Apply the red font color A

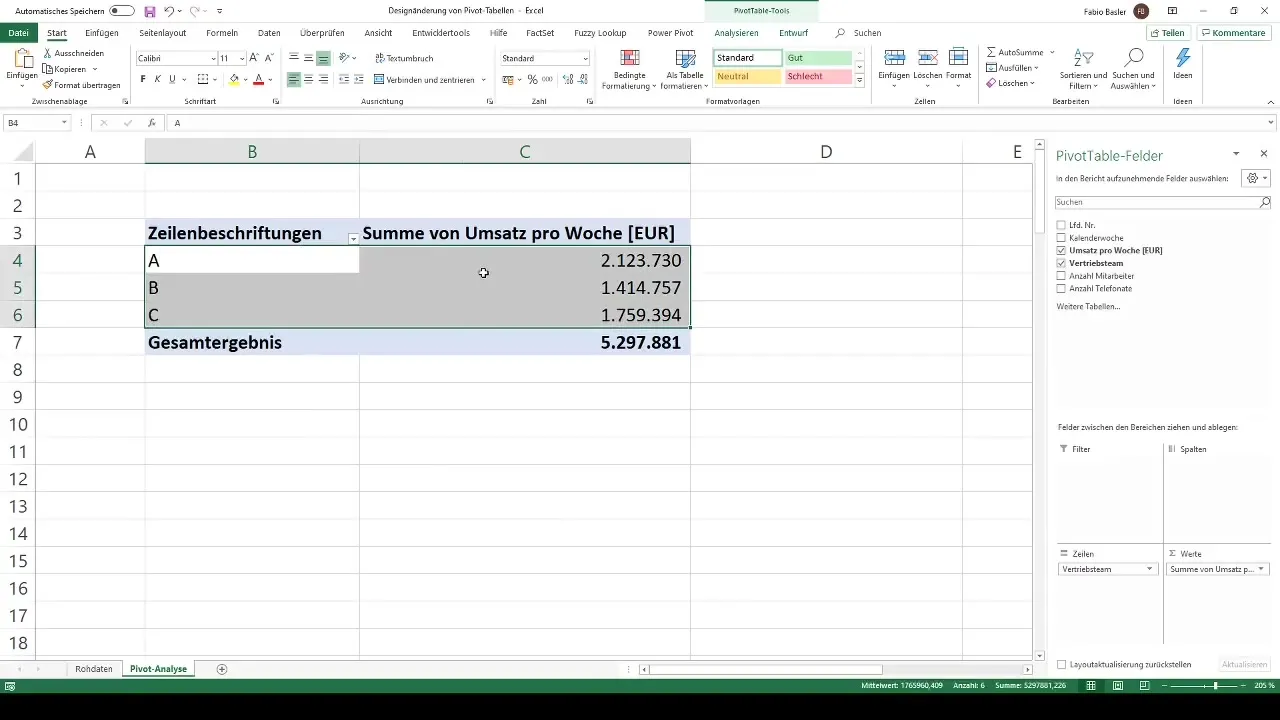pos(258,79)
